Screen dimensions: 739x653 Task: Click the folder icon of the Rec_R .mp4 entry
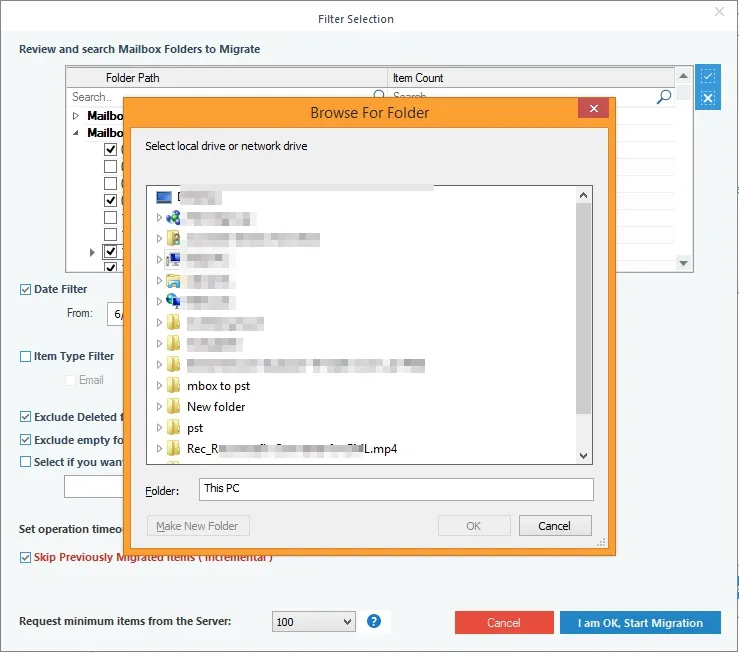tap(173, 449)
